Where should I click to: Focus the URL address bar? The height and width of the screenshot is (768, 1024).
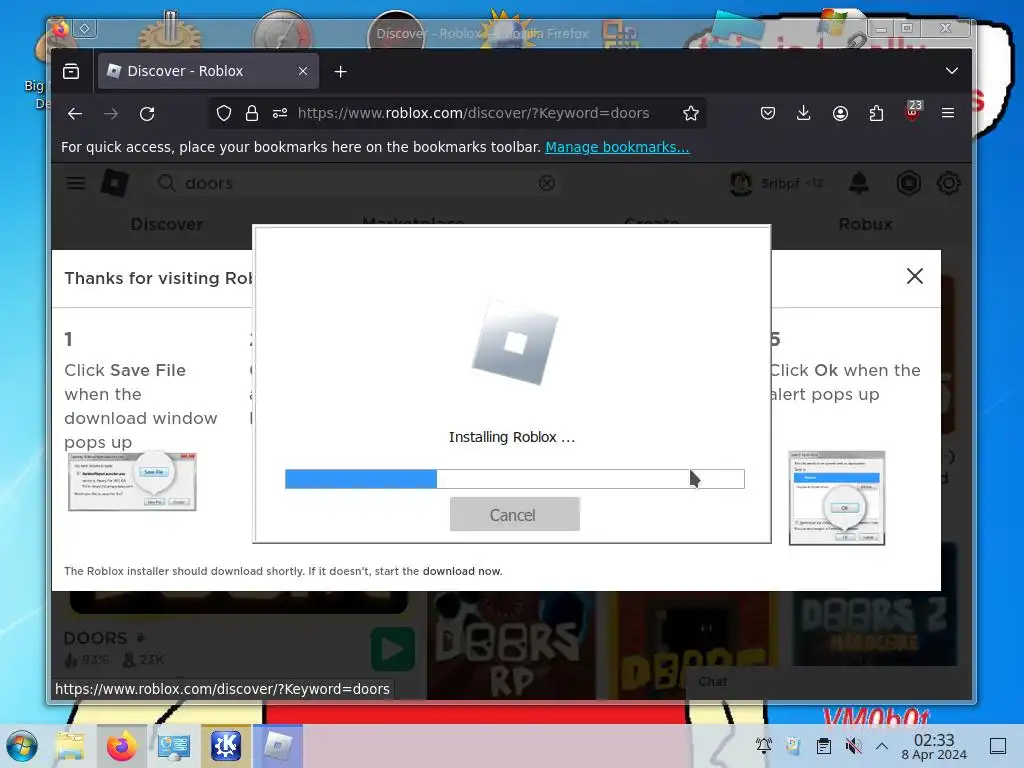tap(473, 113)
